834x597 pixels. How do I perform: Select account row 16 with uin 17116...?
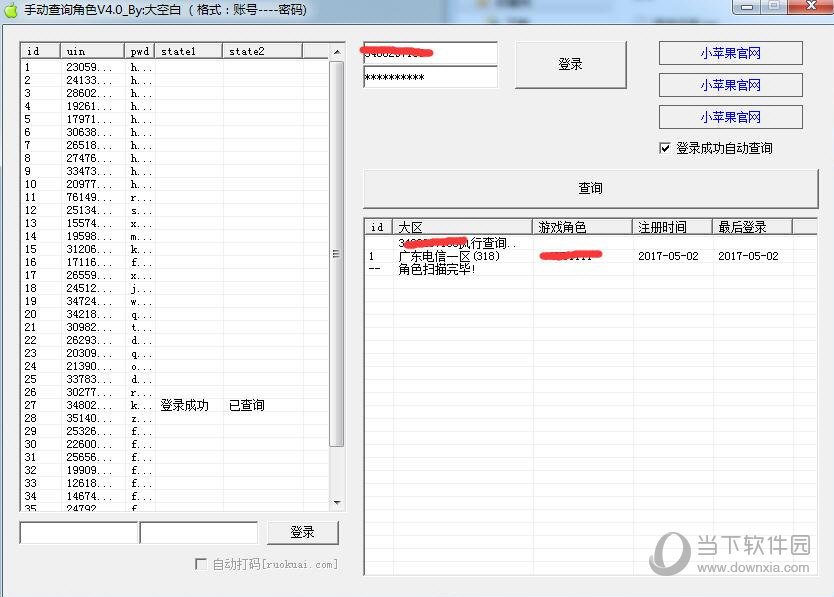point(174,262)
